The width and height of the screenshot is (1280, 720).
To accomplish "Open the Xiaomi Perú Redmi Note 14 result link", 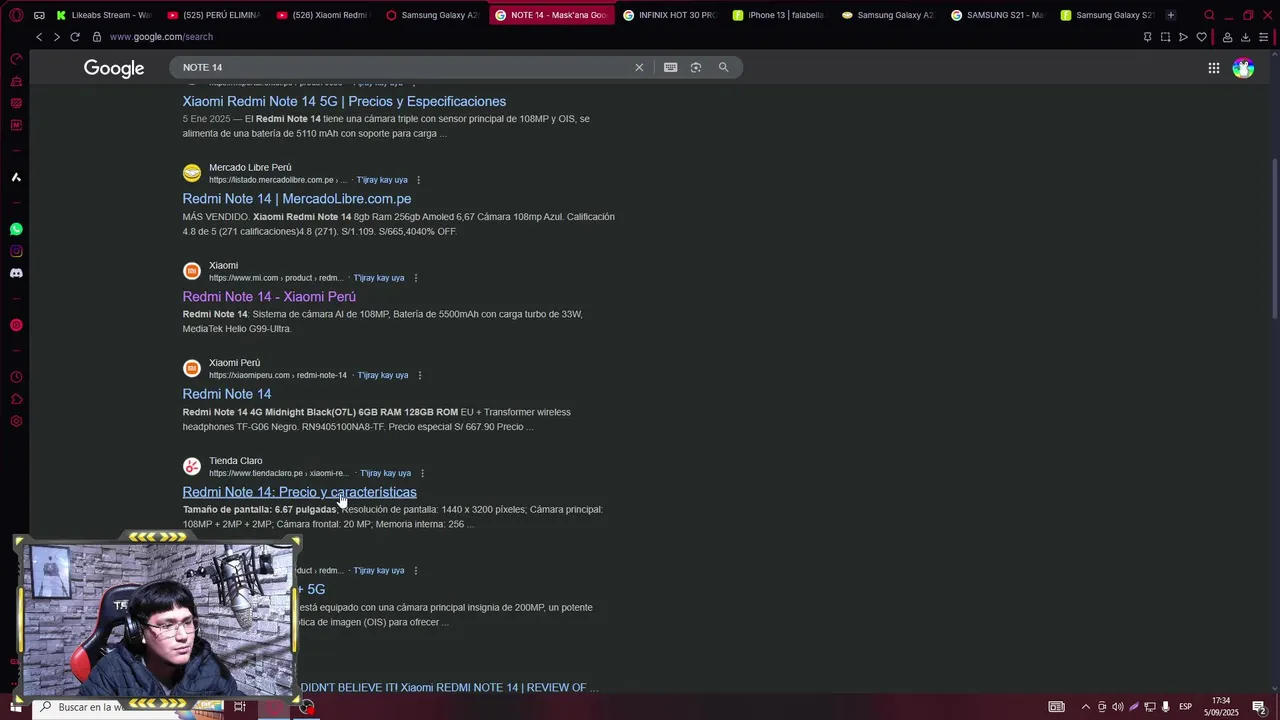I will (227, 394).
